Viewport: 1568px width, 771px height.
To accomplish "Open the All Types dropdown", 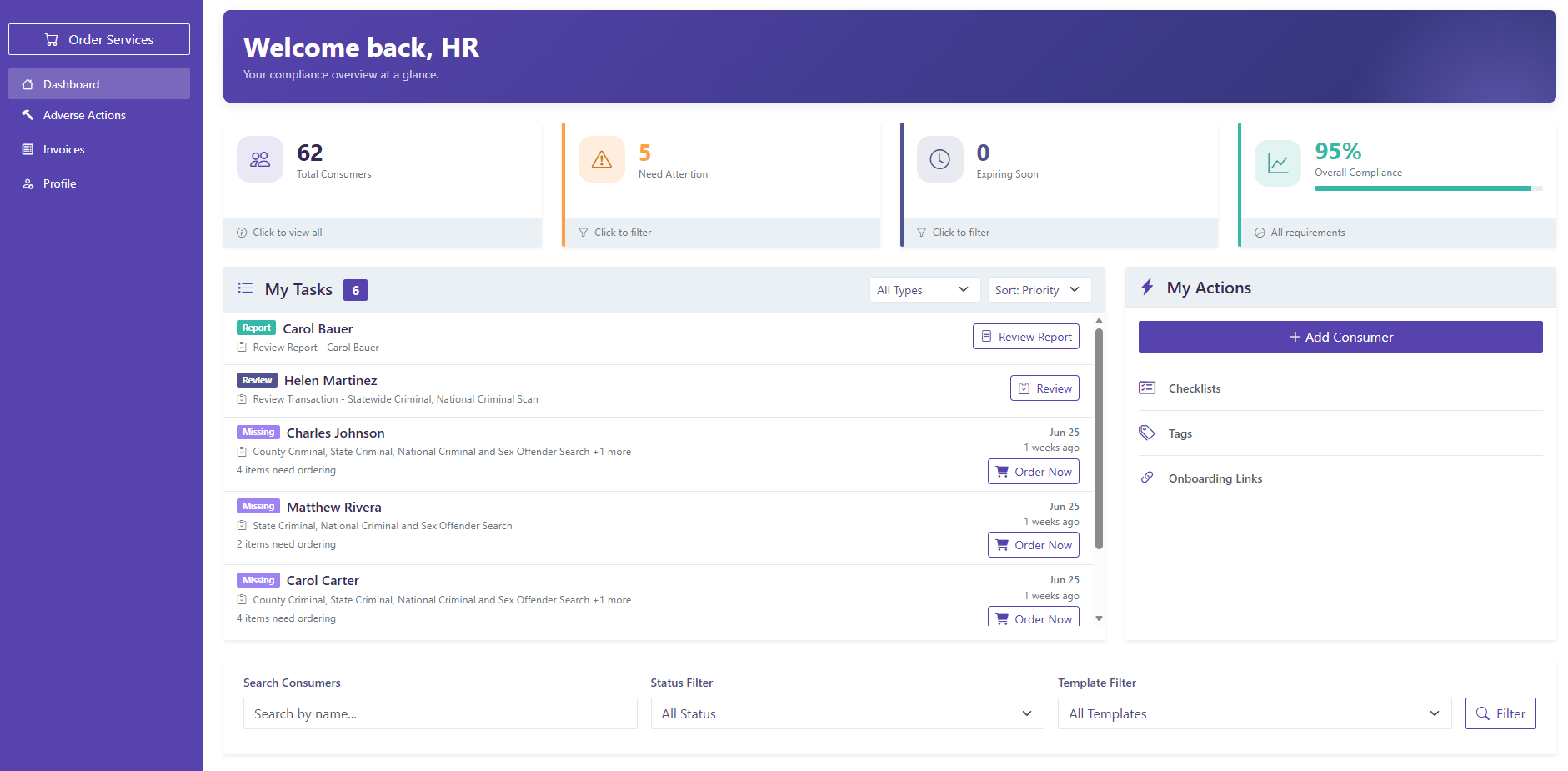I will point(924,290).
